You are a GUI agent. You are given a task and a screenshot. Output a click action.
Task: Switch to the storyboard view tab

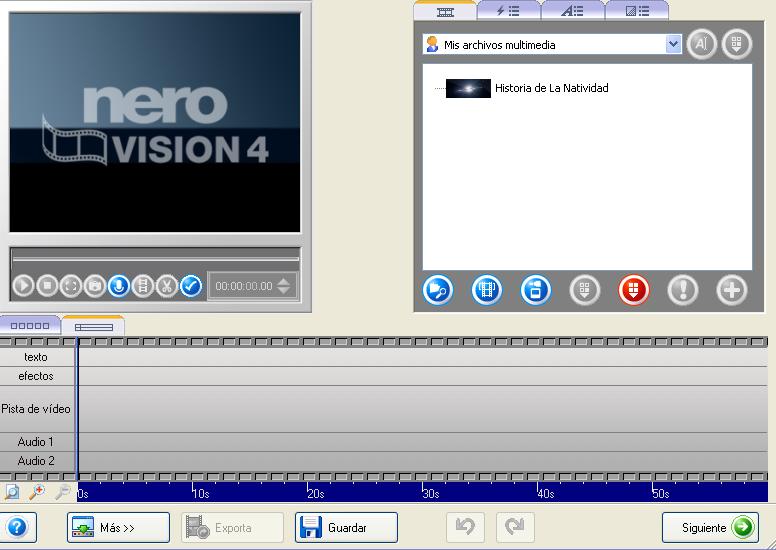coord(30,326)
